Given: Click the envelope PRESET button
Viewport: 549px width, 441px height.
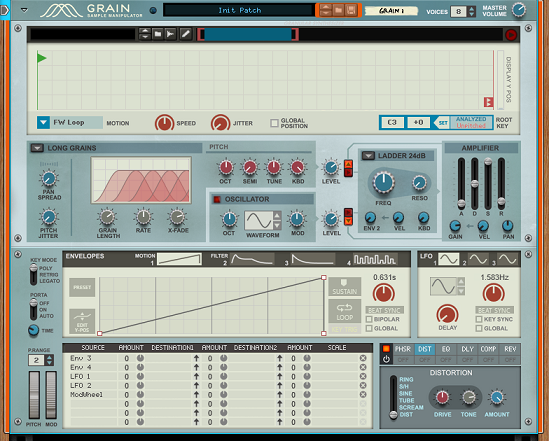Looking at the screenshot, I should pyautogui.click(x=82, y=287).
